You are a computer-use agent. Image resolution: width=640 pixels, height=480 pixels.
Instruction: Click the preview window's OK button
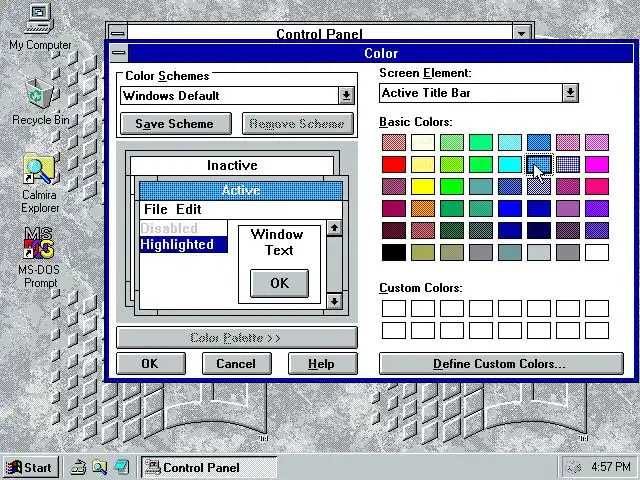pyautogui.click(x=279, y=283)
